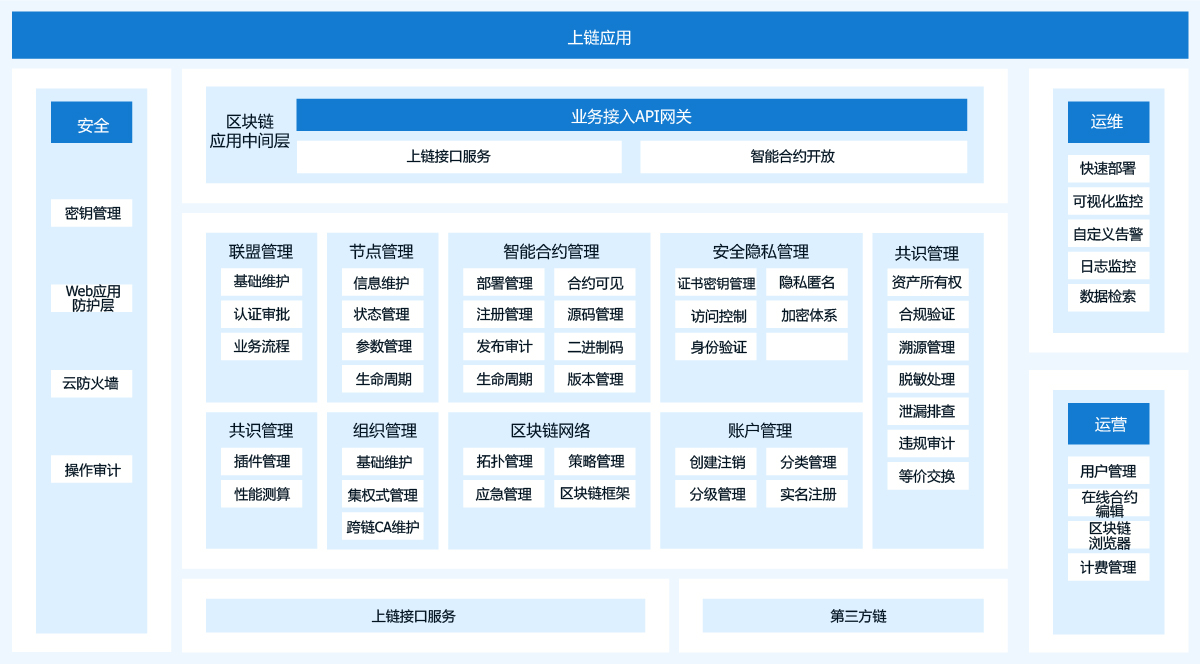Select Web应用防护层 in the 安全 panel
The image size is (1200, 665).
click(92, 298)
